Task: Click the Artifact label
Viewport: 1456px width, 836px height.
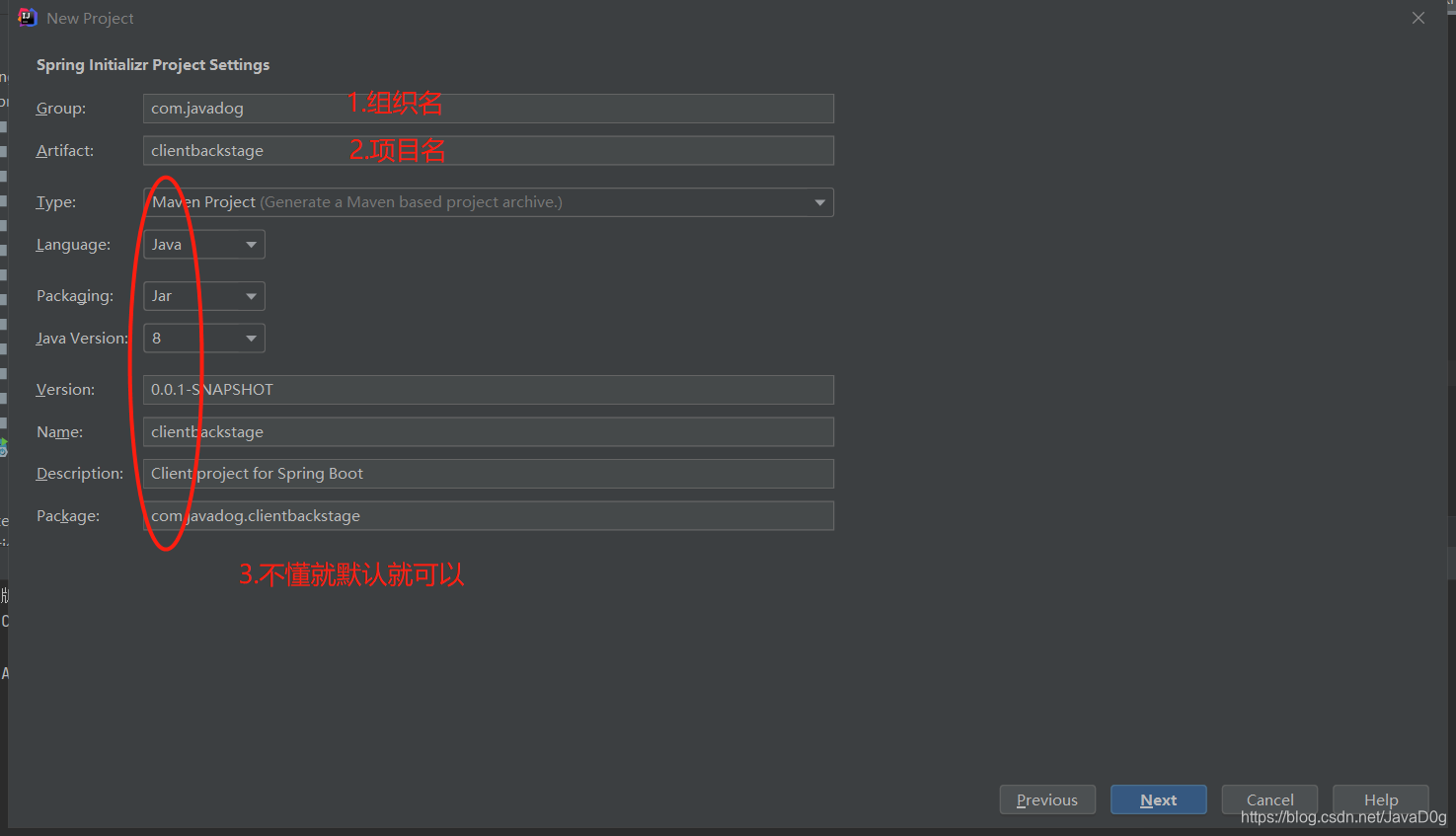Action: [65, 151]
